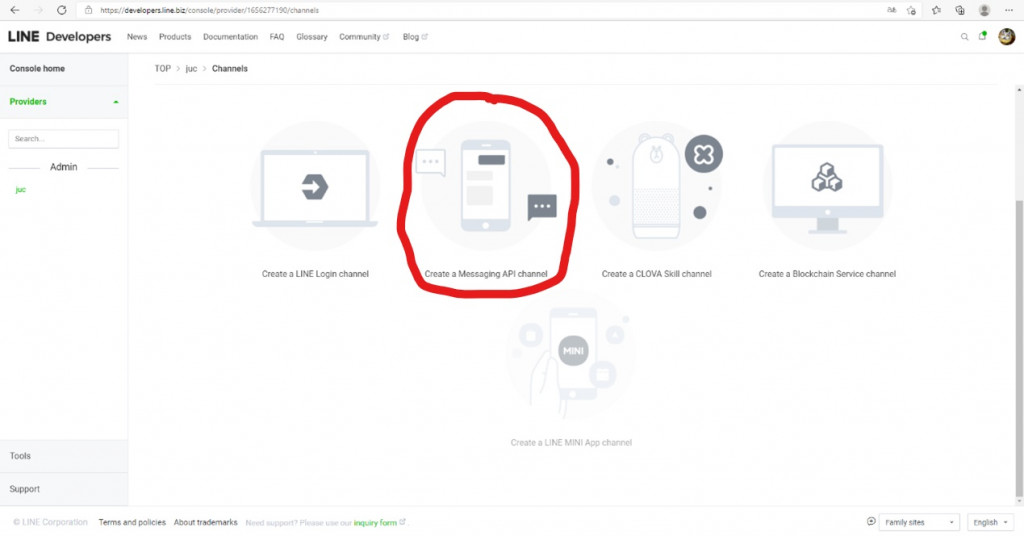Click Create a LINE MINI App channel text
The image size is (1024, 536).
[571, 443]
